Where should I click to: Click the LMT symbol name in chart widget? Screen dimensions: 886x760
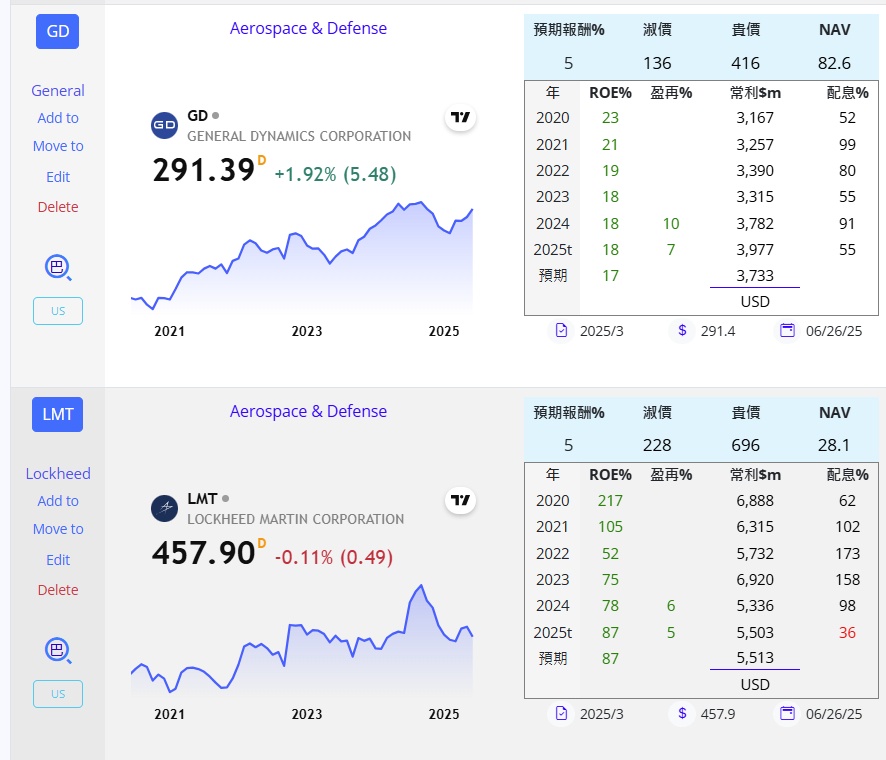(202, 499)
